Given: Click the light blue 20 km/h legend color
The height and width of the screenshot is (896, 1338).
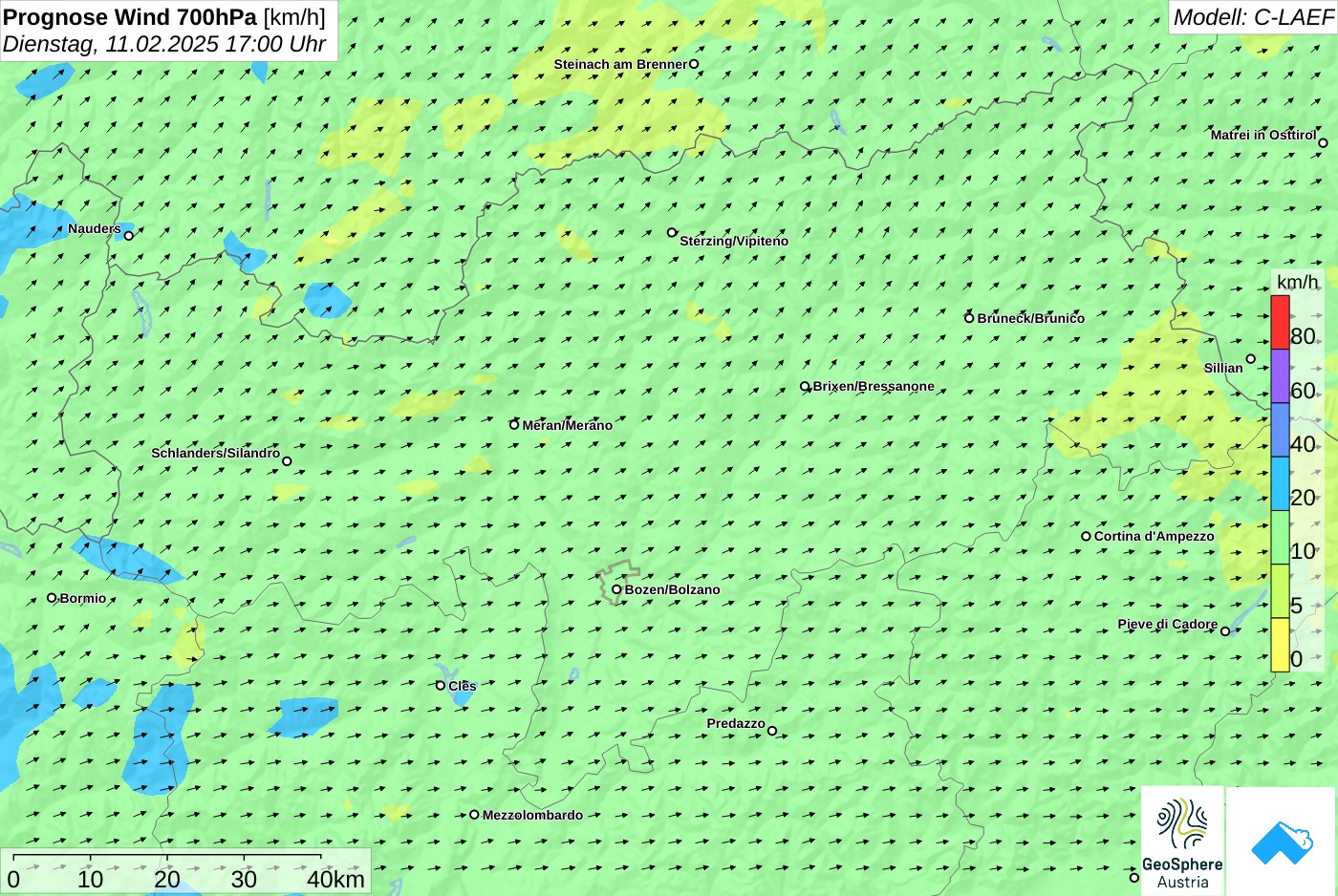Looking at the screenshot, I should [x=1280, y=483].
